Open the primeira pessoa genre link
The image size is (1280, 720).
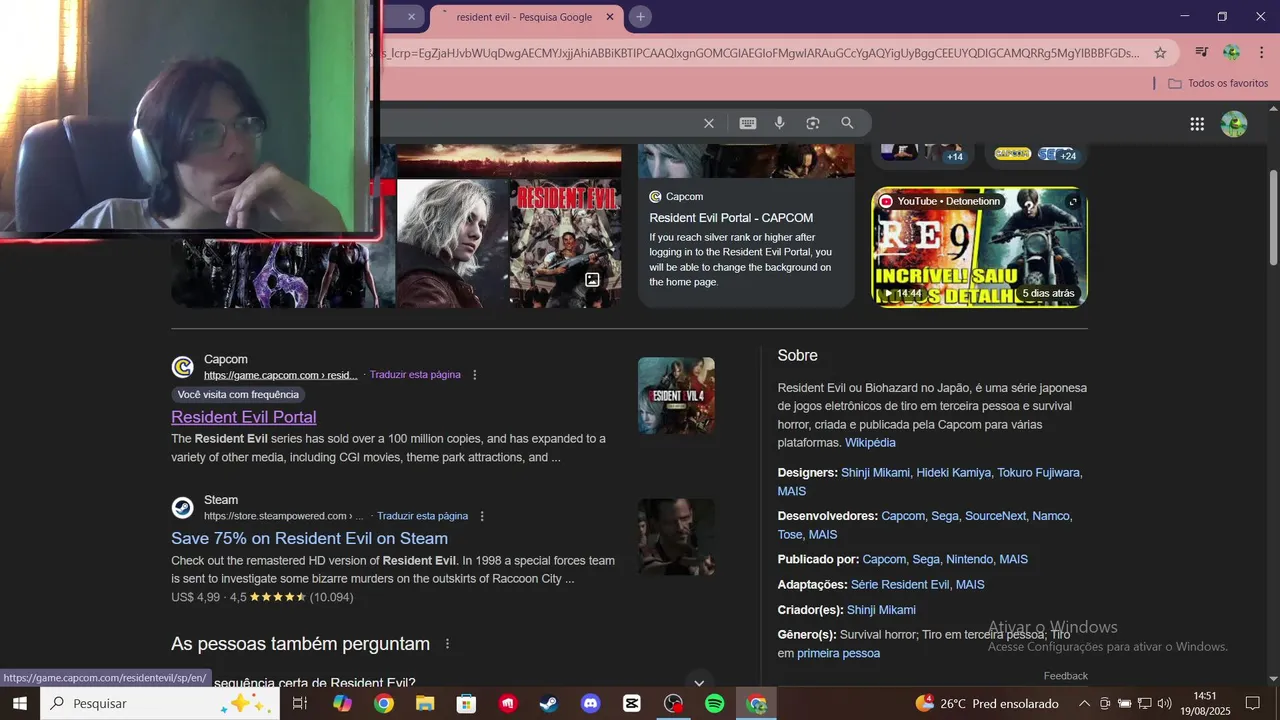click(839, 653)
